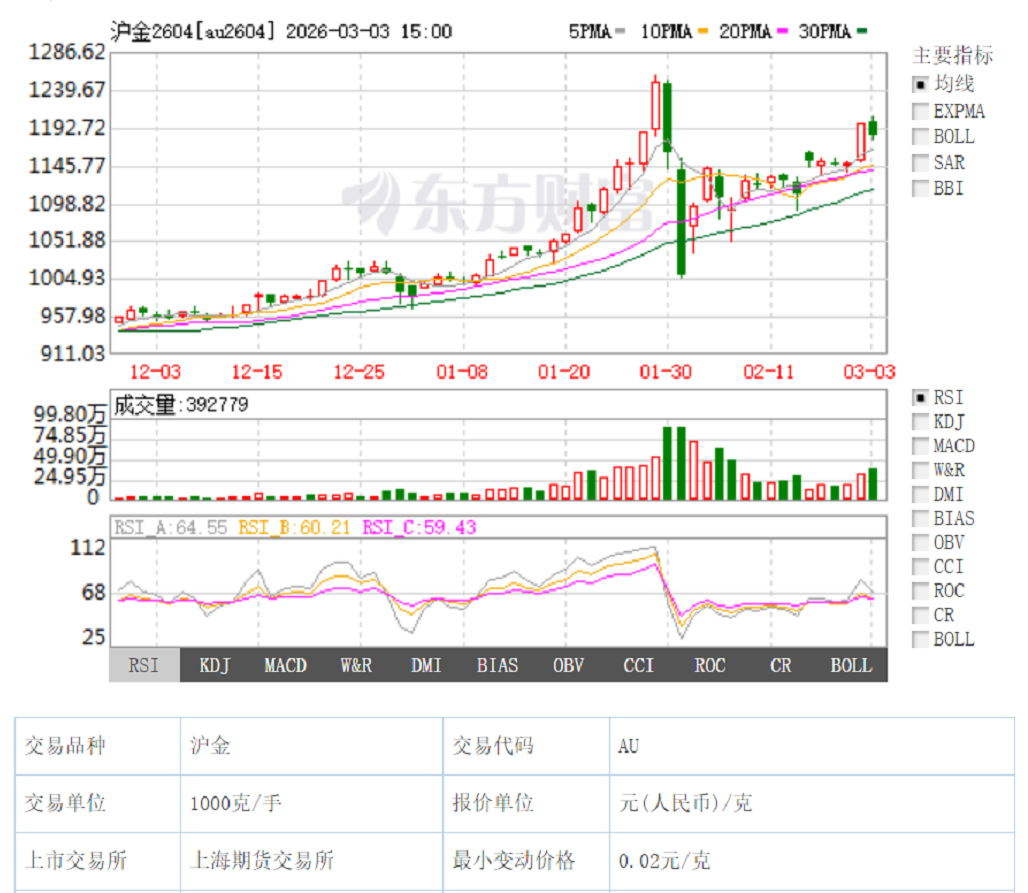Image resolution: width=1028 pixels, height=893 pixels.
Task: Click the 30PMA green legend marker
Action: 860,32
